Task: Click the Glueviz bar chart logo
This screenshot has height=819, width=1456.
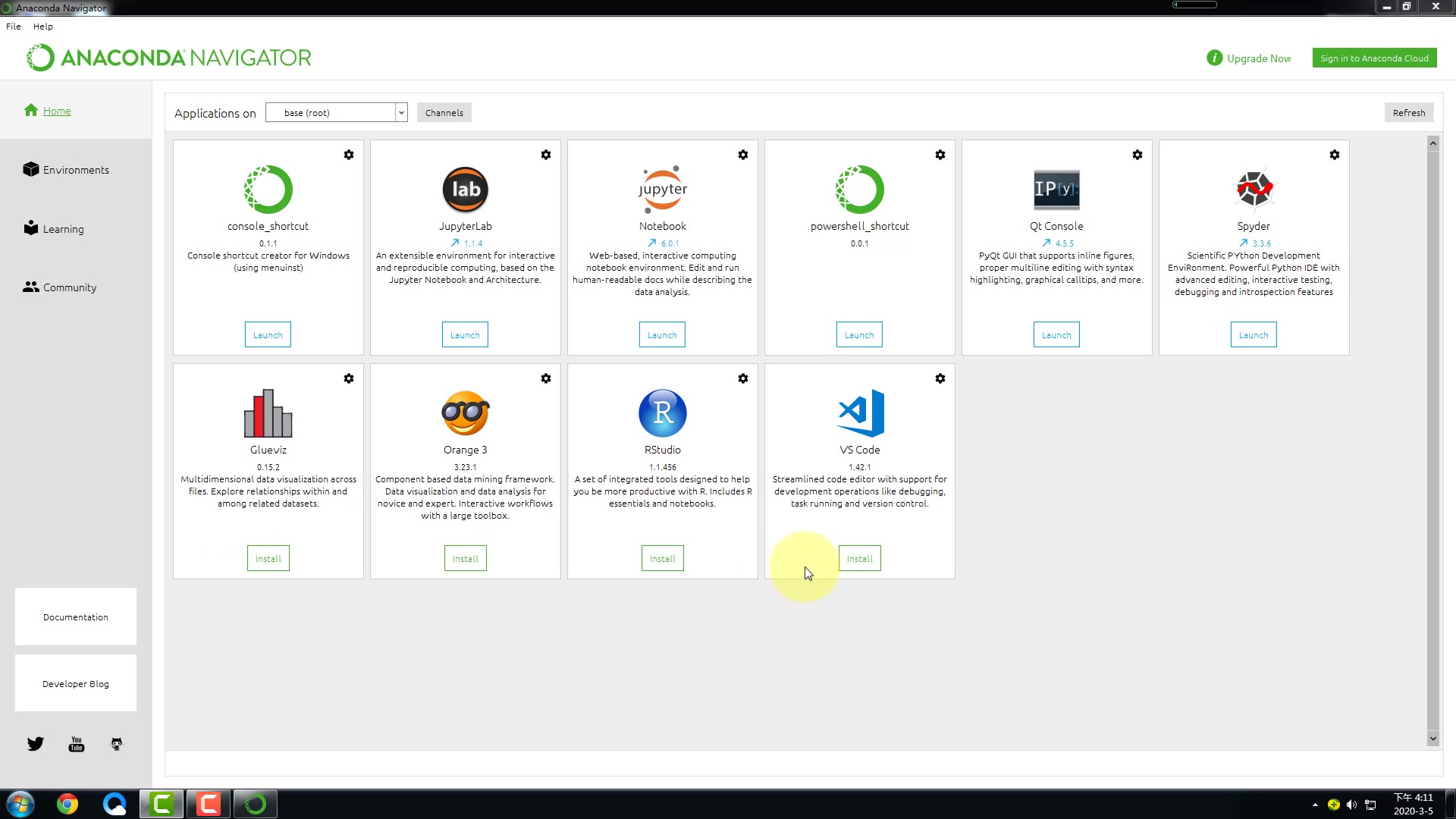Action: [x=268, y=413]
